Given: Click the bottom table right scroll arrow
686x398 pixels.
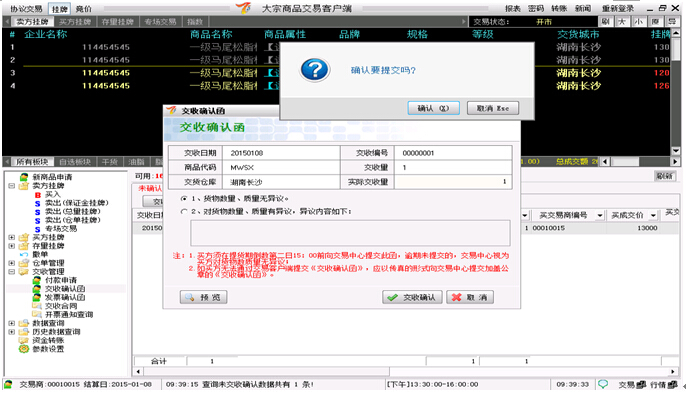Looking at the screenshot, I should [672, 372].
